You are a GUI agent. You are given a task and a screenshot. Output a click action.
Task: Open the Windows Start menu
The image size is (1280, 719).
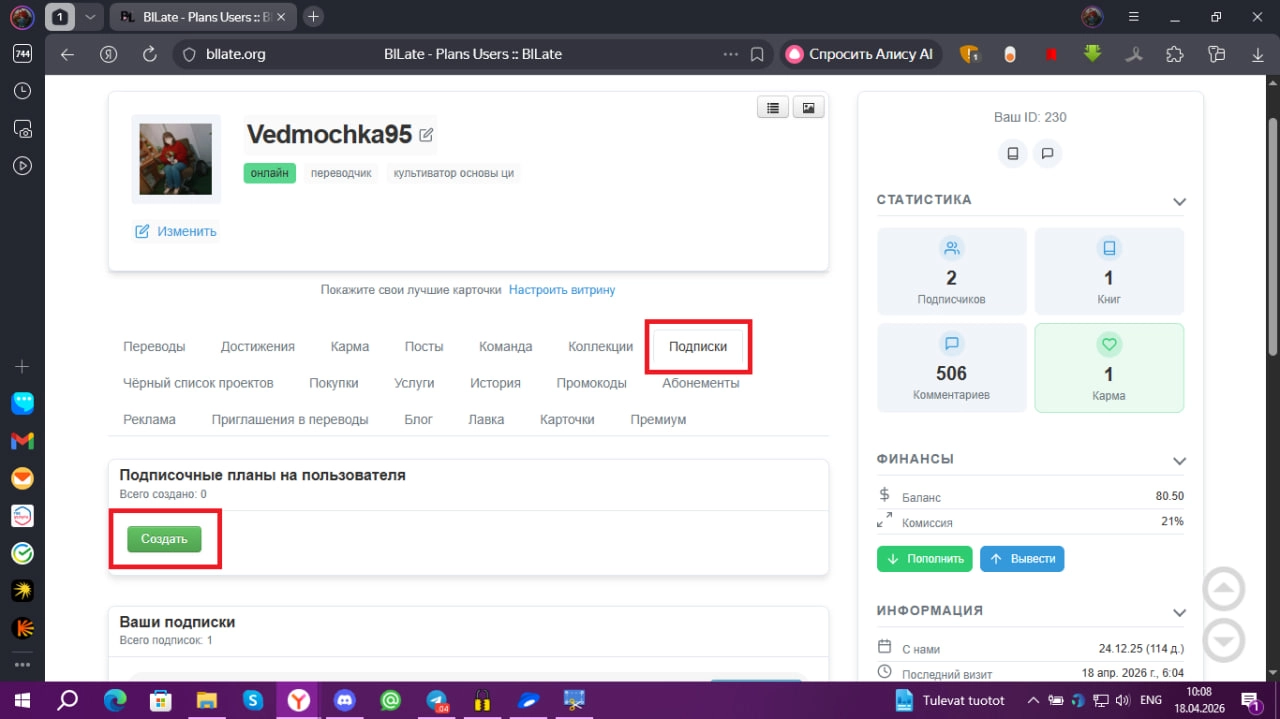20,700
